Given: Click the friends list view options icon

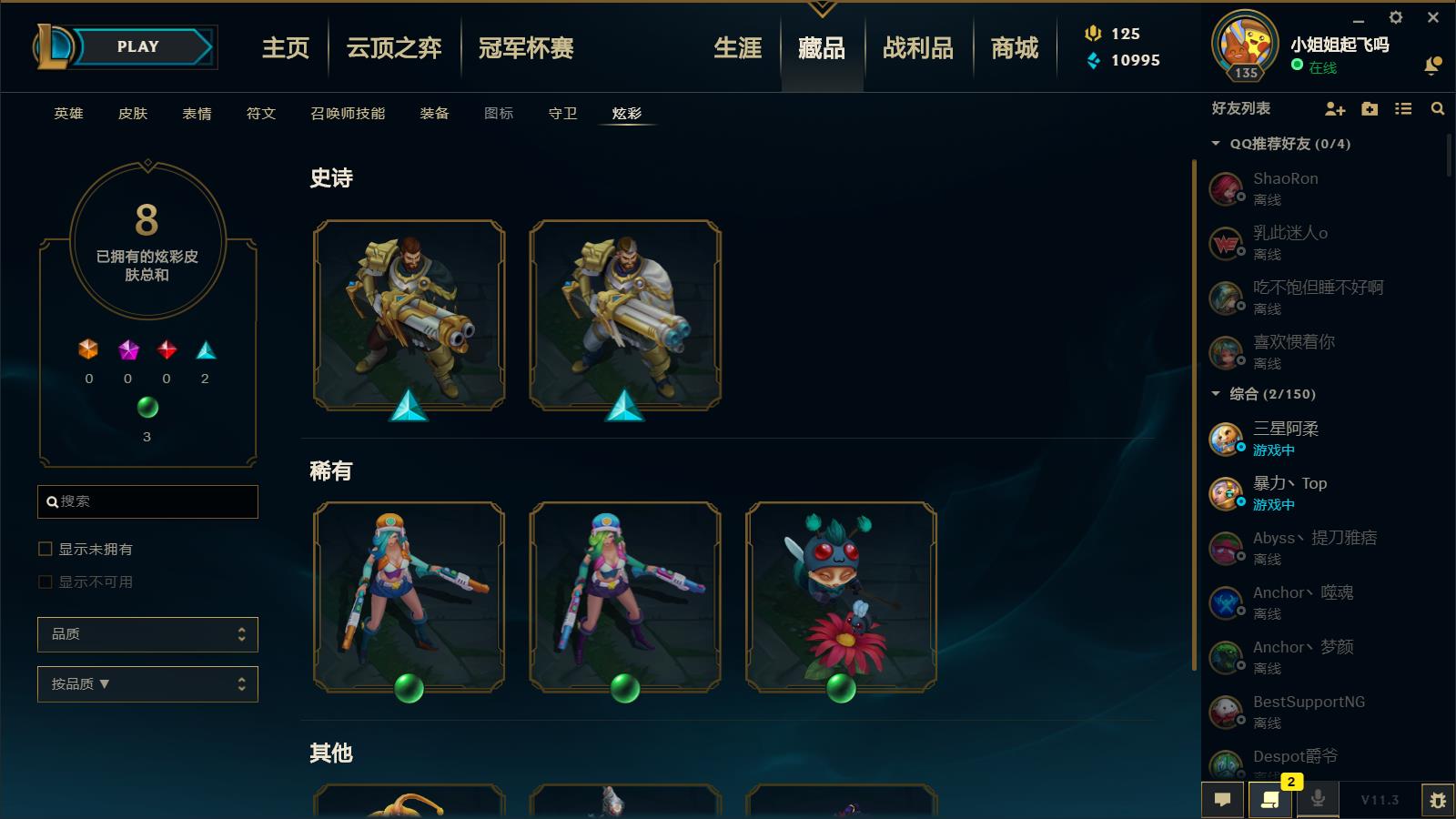Looking at the screenshot, I should point(1403,109).
